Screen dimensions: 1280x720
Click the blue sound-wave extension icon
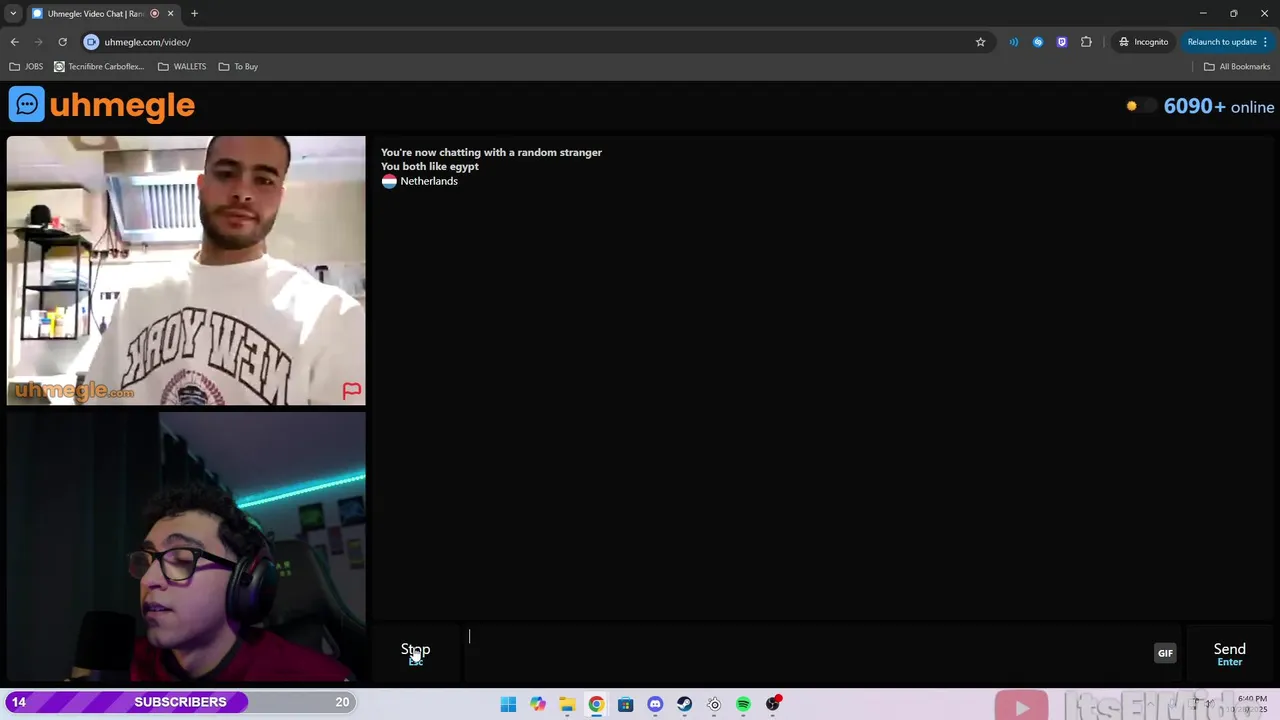pyautogui.click(x=1014, y=42)
